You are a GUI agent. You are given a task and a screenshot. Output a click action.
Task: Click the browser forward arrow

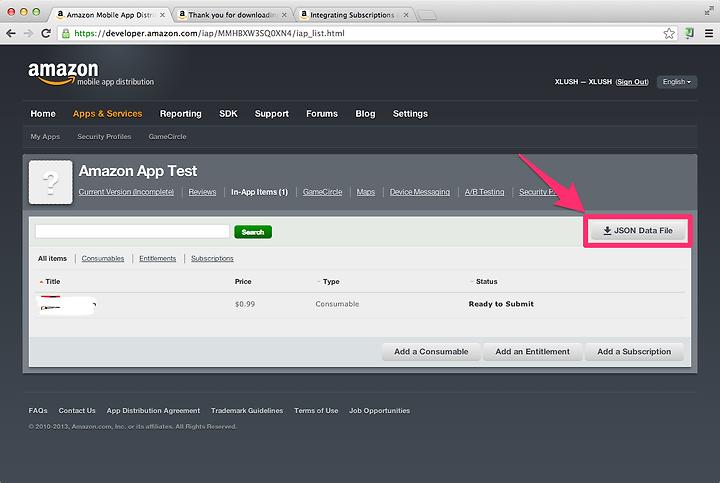(x=28, y=34)
